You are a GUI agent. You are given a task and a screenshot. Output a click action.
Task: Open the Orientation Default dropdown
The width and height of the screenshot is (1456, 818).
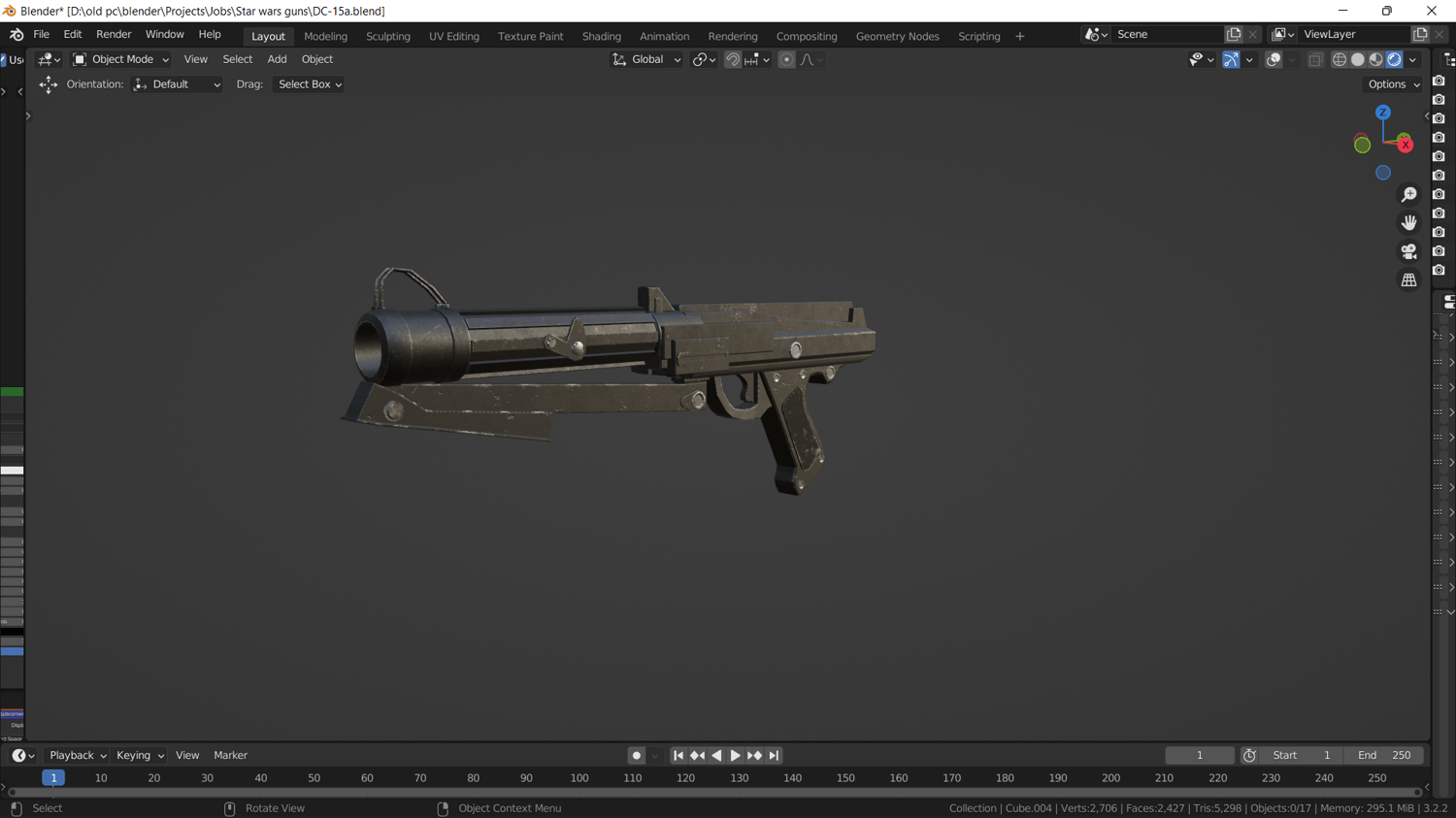coord(178,84)
